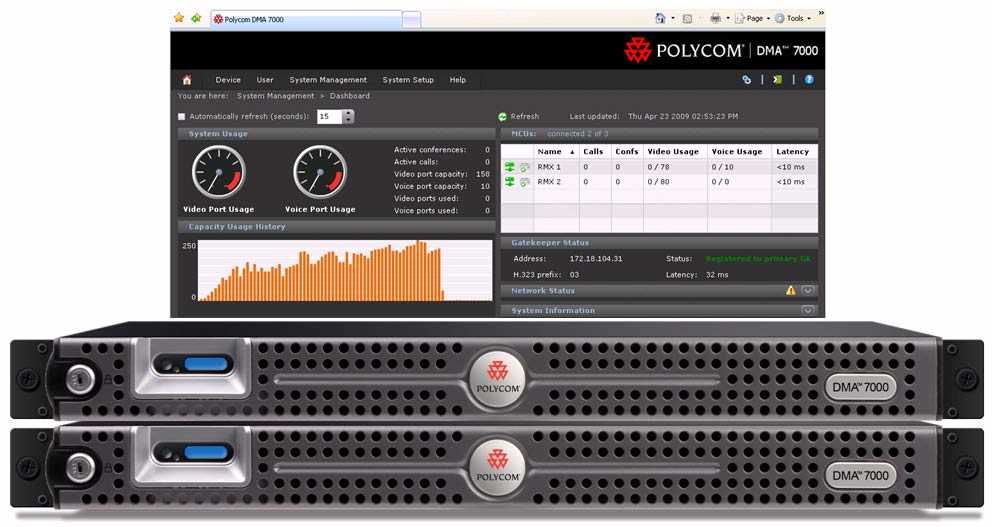Viewport: 992px width, 527px height.
Task: Click the browser Favorites star icon
Action: (179, 18)
